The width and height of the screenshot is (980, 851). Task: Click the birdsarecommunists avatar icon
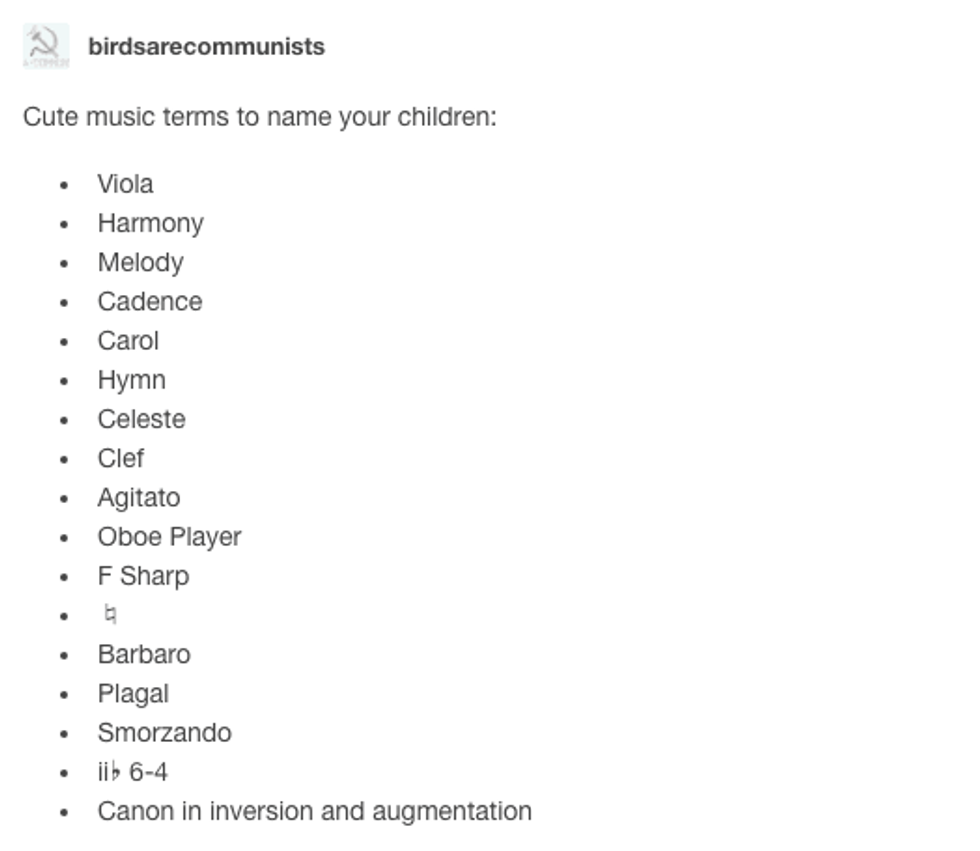pyautogui.click(x=46, y=46)
